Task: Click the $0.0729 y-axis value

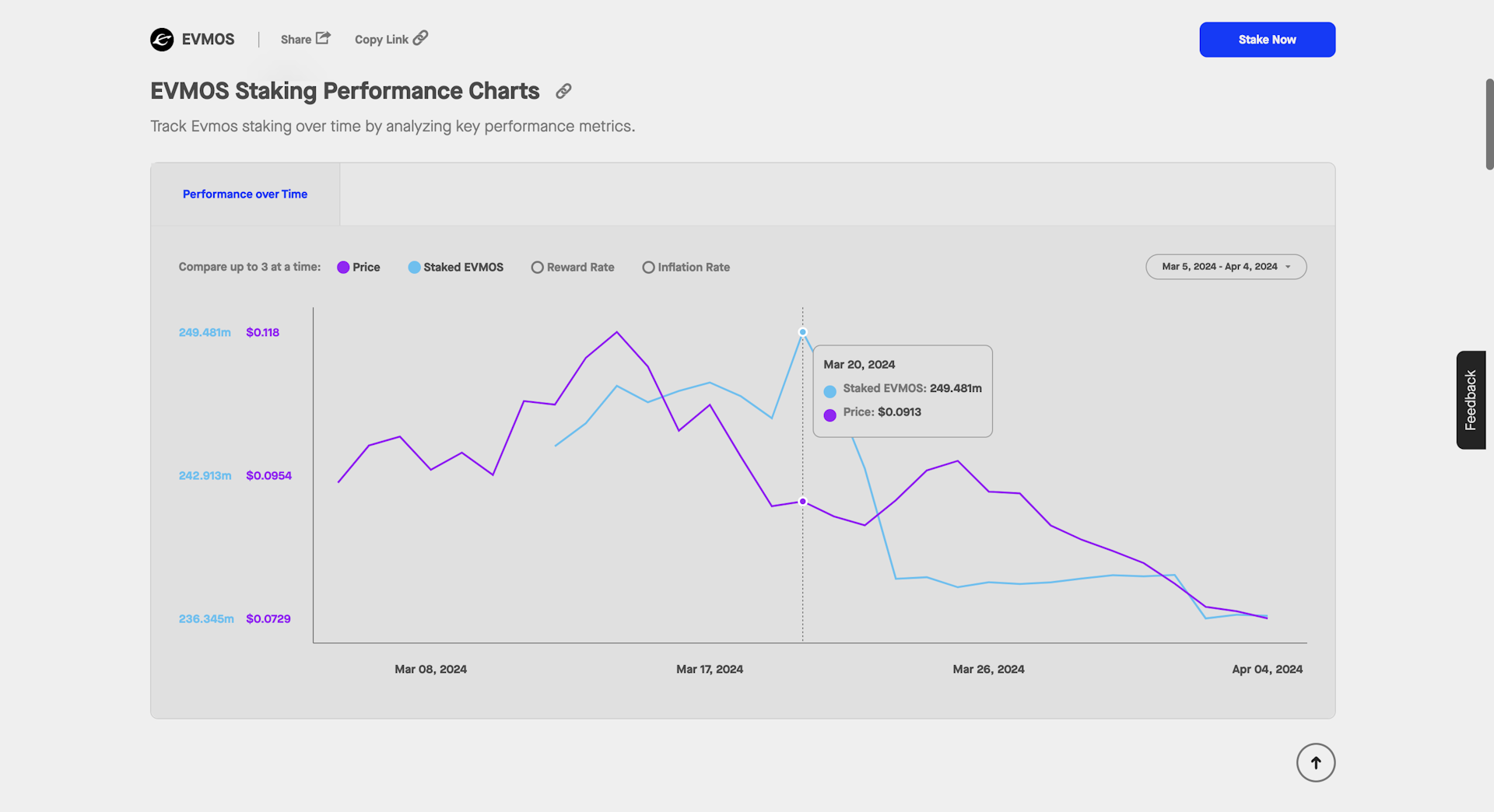Action: click(x=268, y=619)
